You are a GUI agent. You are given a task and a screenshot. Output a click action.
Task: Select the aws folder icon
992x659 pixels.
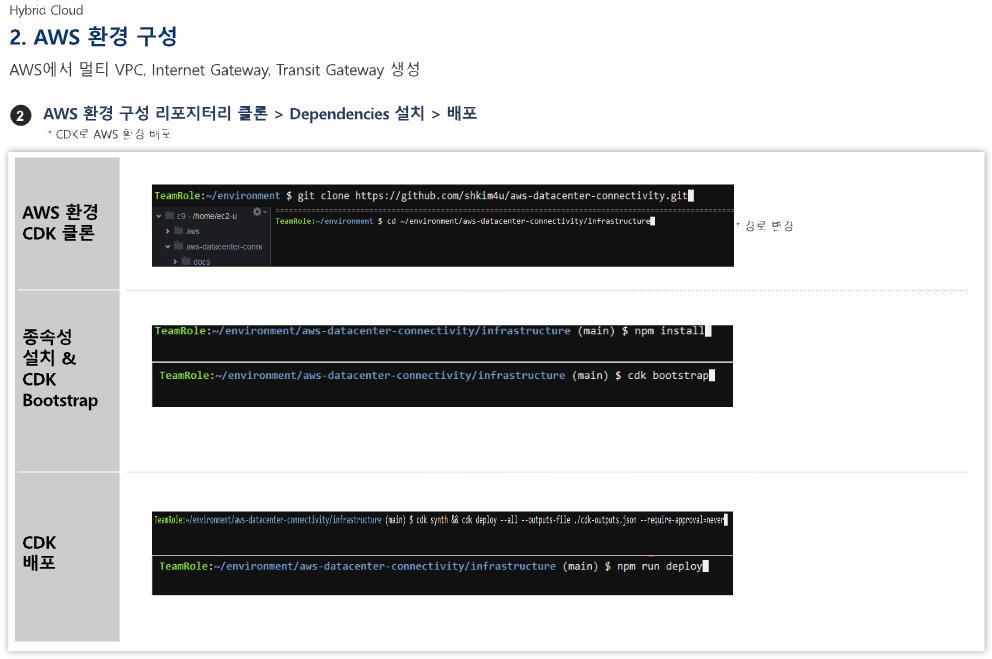(x=178, y=231)
